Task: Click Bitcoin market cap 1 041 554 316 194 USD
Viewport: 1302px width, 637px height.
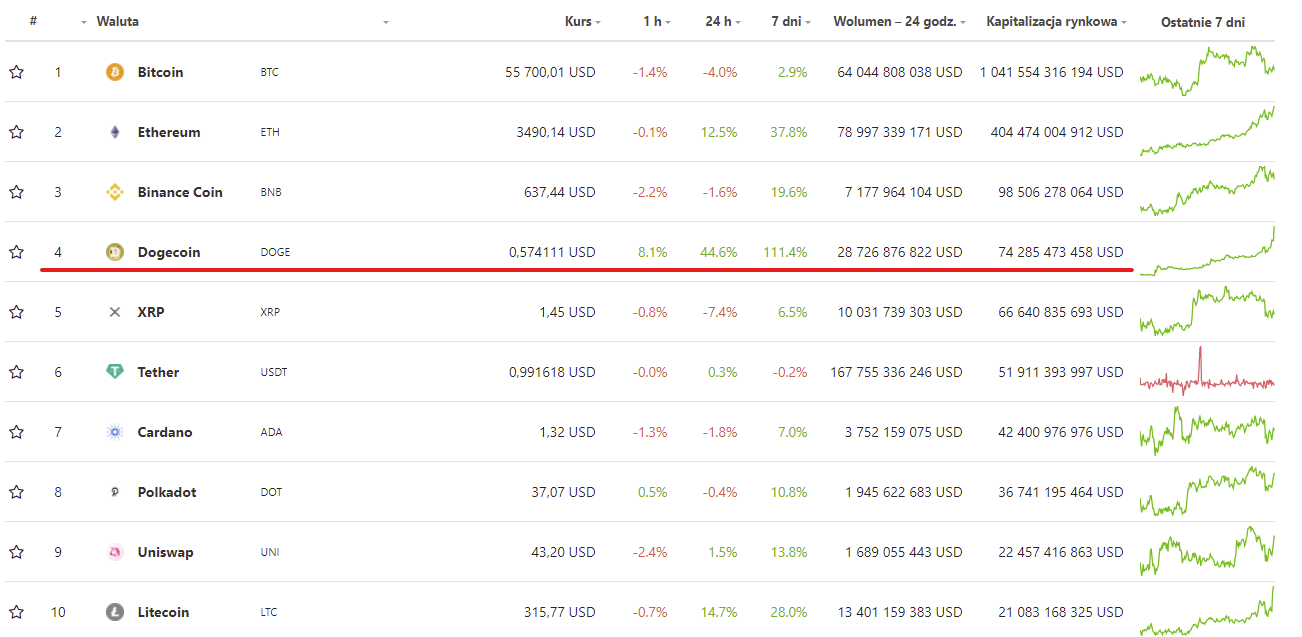Action: [x=1052, y=72]
